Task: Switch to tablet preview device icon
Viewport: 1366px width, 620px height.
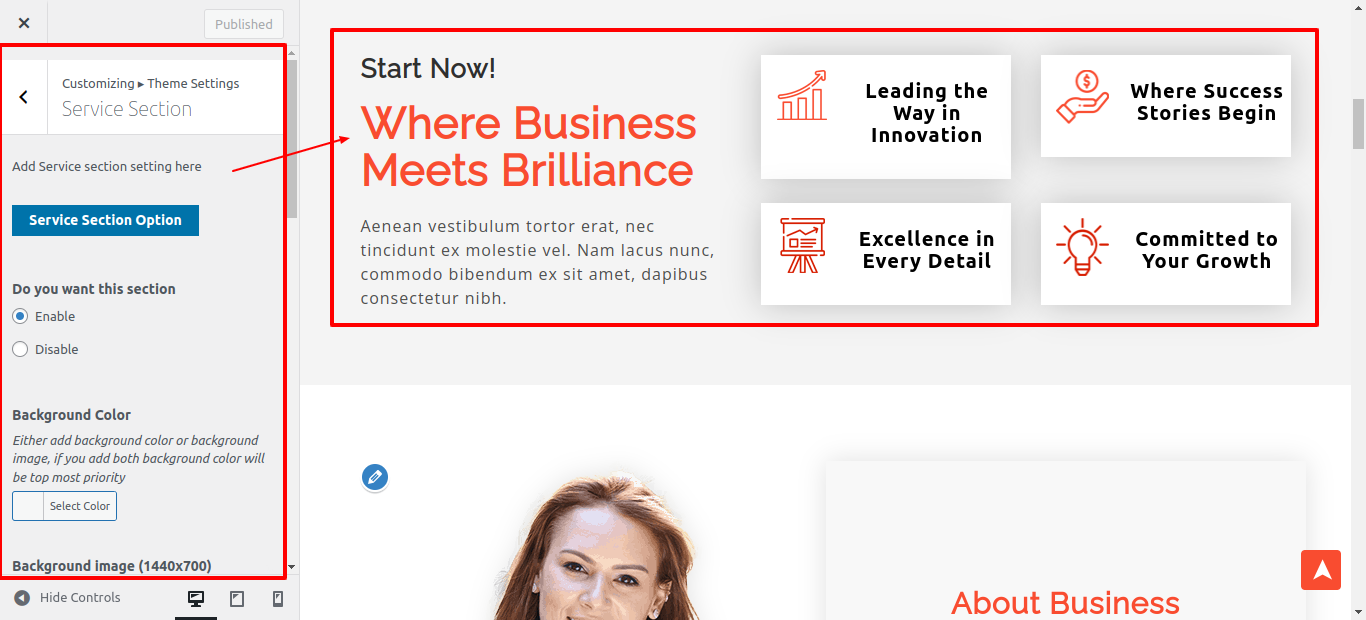Action: click(237, 598)
